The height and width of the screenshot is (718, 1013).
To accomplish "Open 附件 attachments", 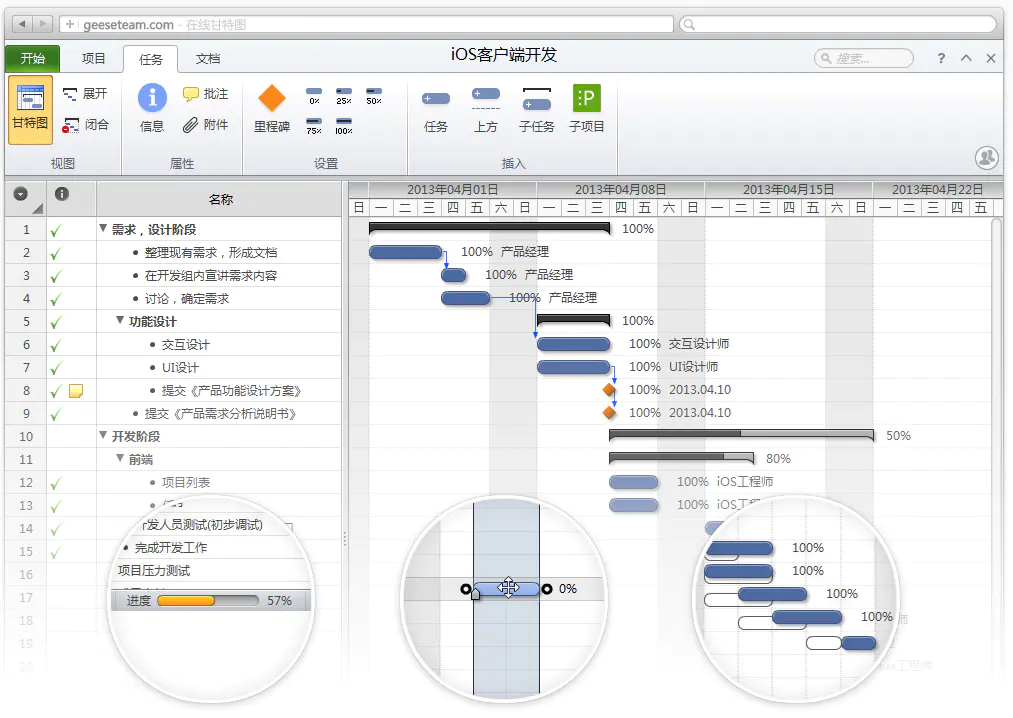I will (205, 125).
